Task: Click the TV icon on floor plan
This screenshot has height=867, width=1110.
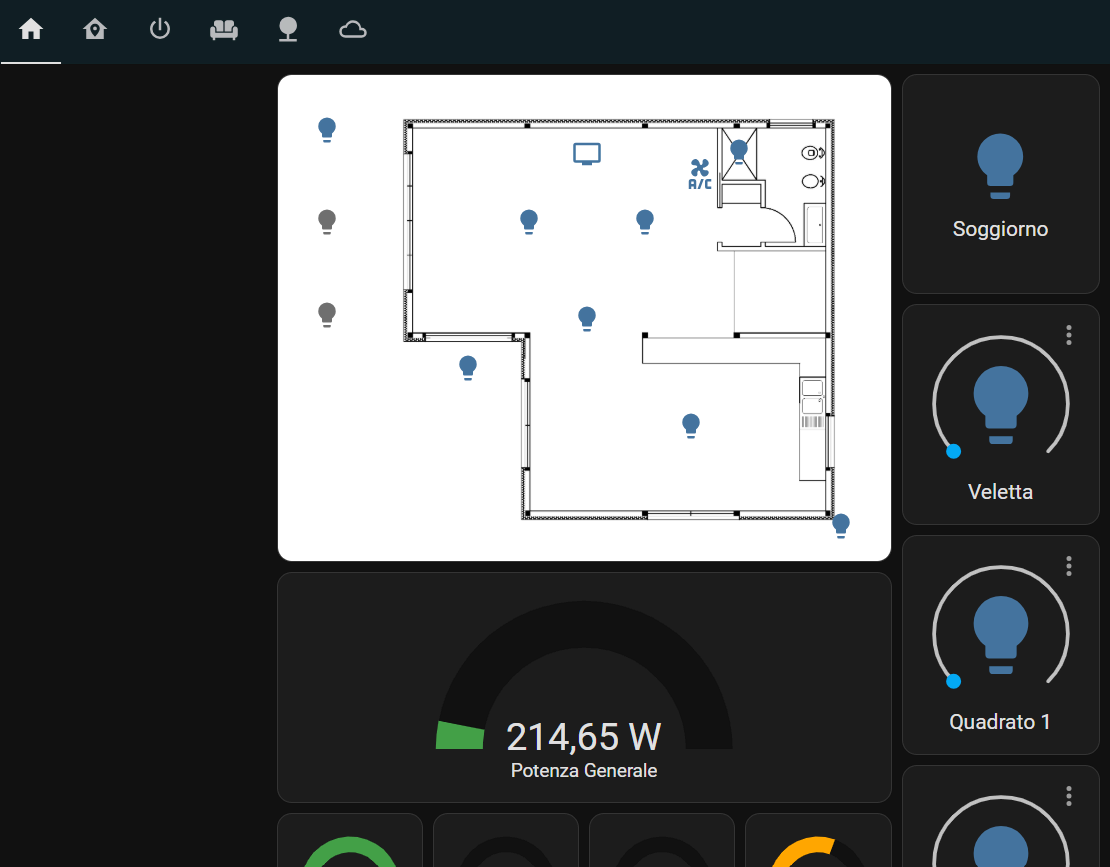Action: (587, 154)
